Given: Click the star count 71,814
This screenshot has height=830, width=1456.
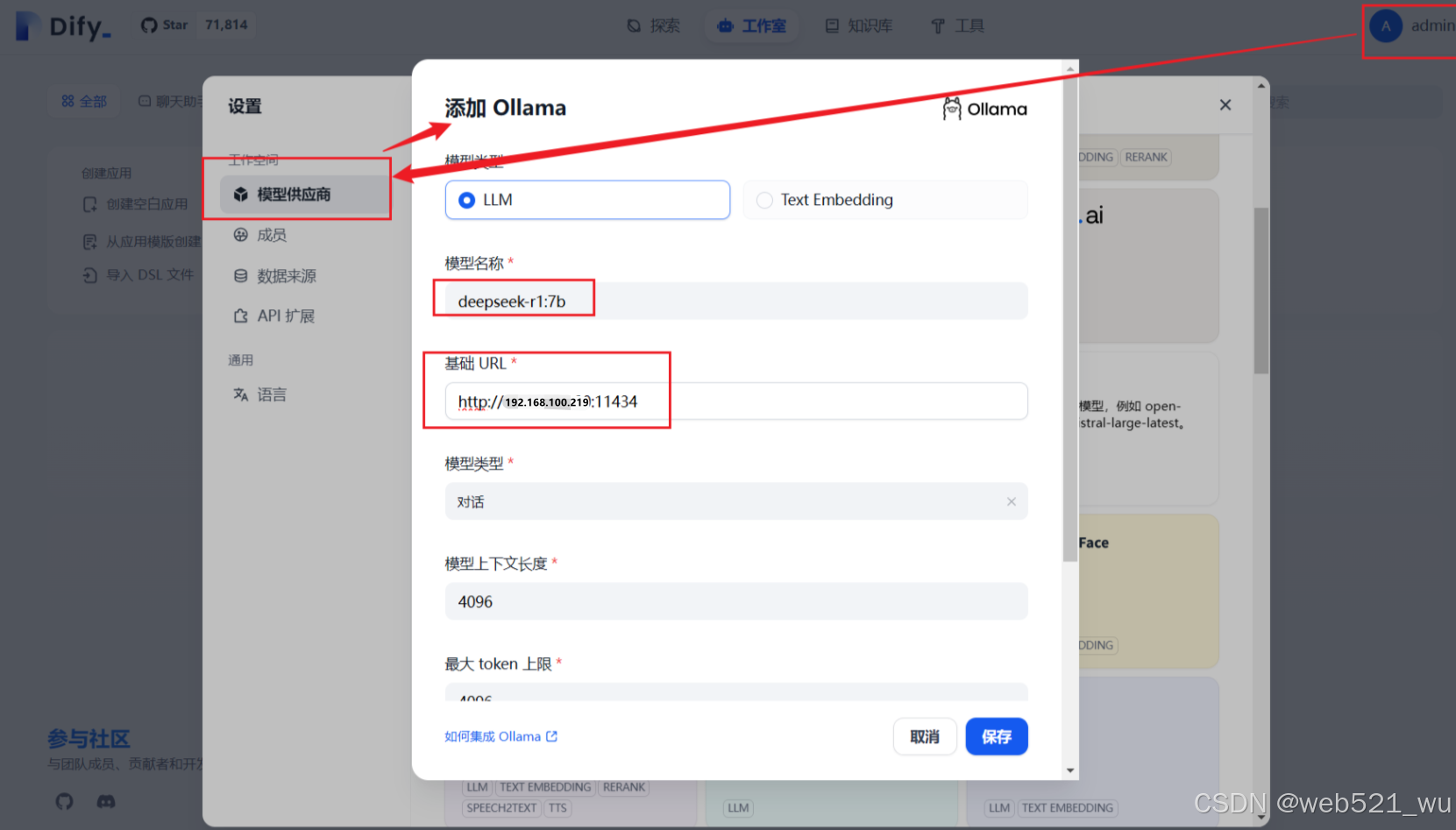Looking at the screenshot, I should point(226,25).
